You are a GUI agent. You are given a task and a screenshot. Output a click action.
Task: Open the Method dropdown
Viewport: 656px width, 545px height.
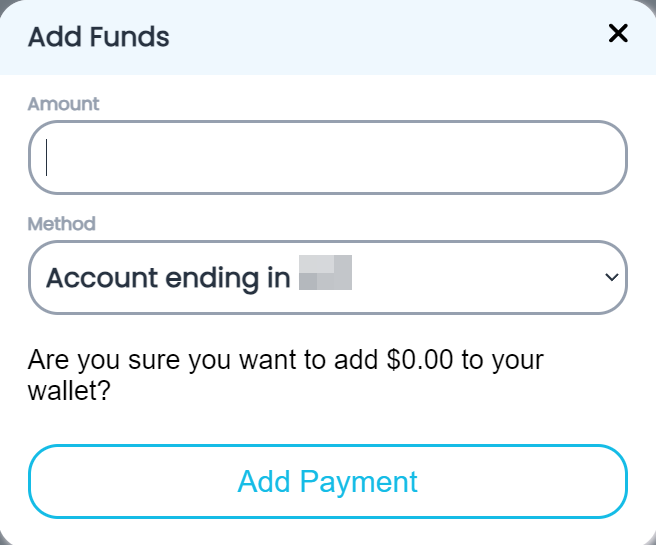328,277
